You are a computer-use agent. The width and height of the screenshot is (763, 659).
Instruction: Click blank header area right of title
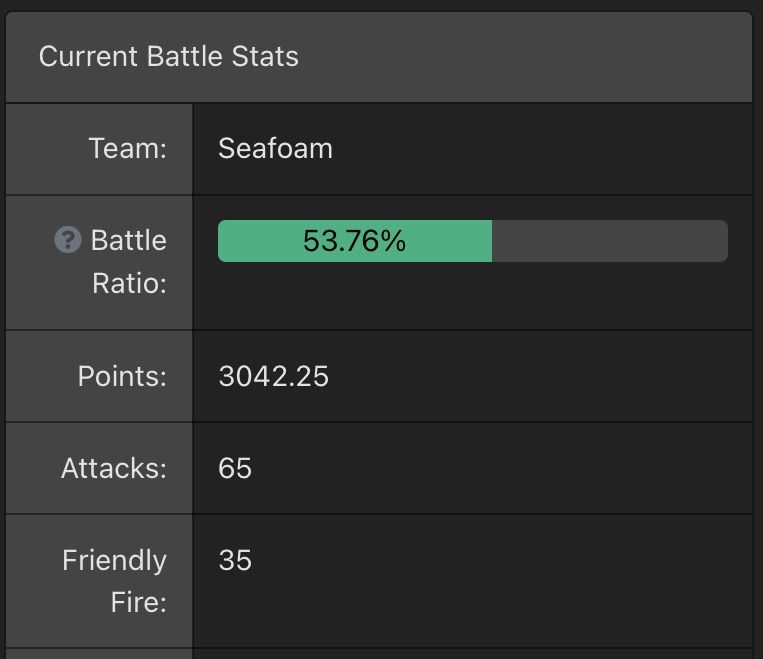point(526,56)
